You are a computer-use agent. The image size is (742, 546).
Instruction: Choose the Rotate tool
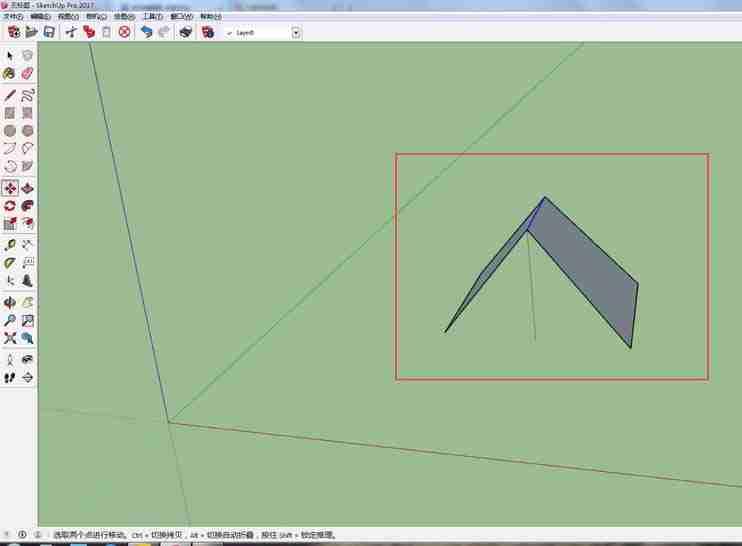10,206
